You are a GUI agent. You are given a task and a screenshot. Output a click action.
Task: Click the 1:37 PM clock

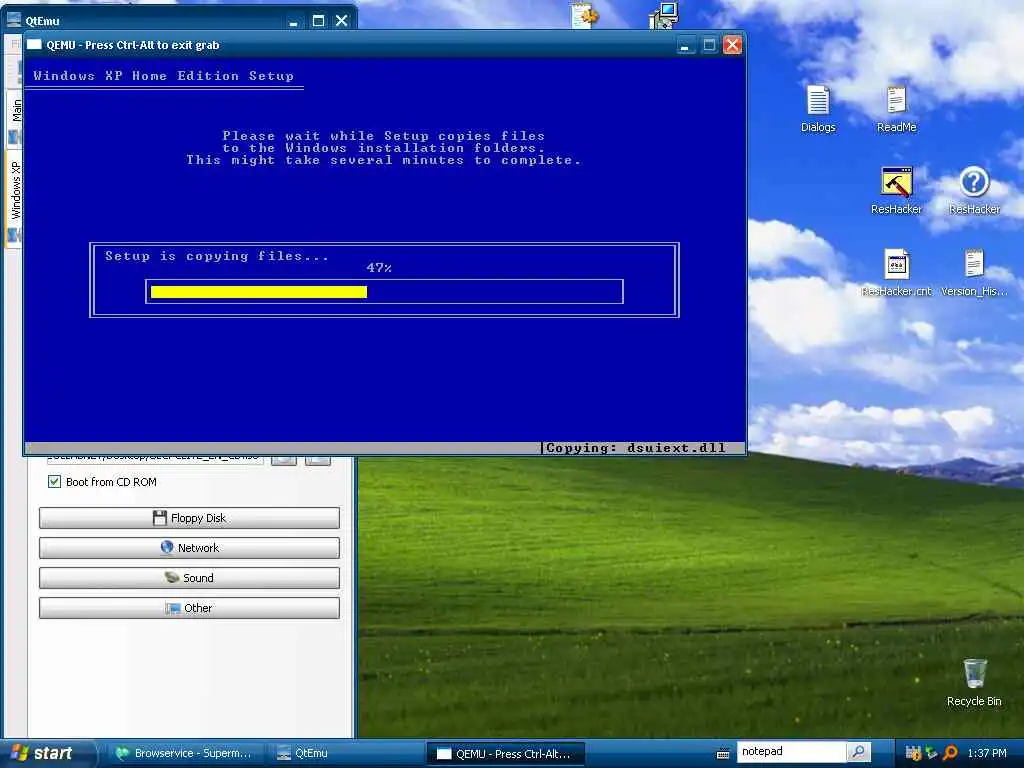tap(987, 753)
